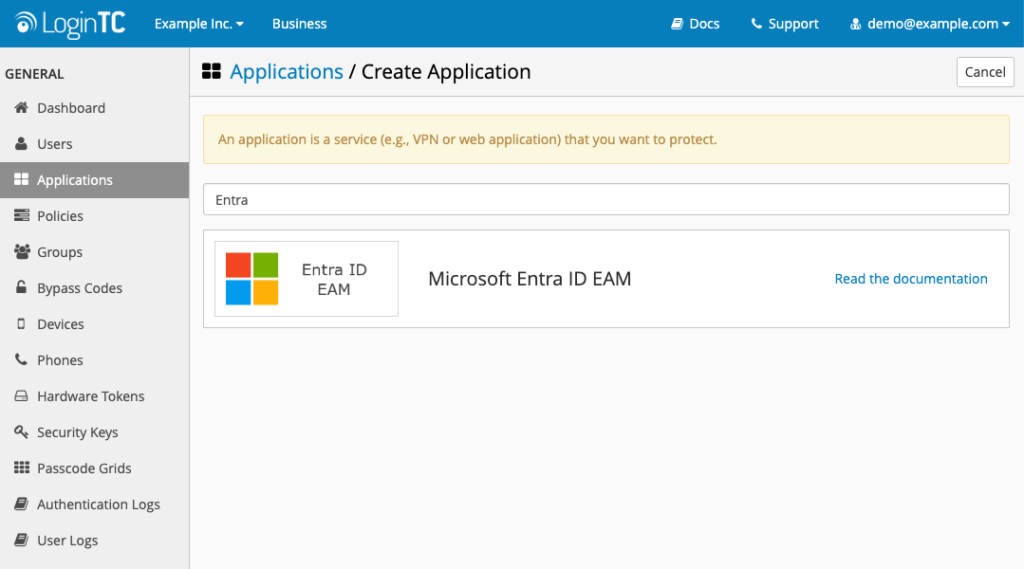Click the User Logs book icon

point(22,540)
